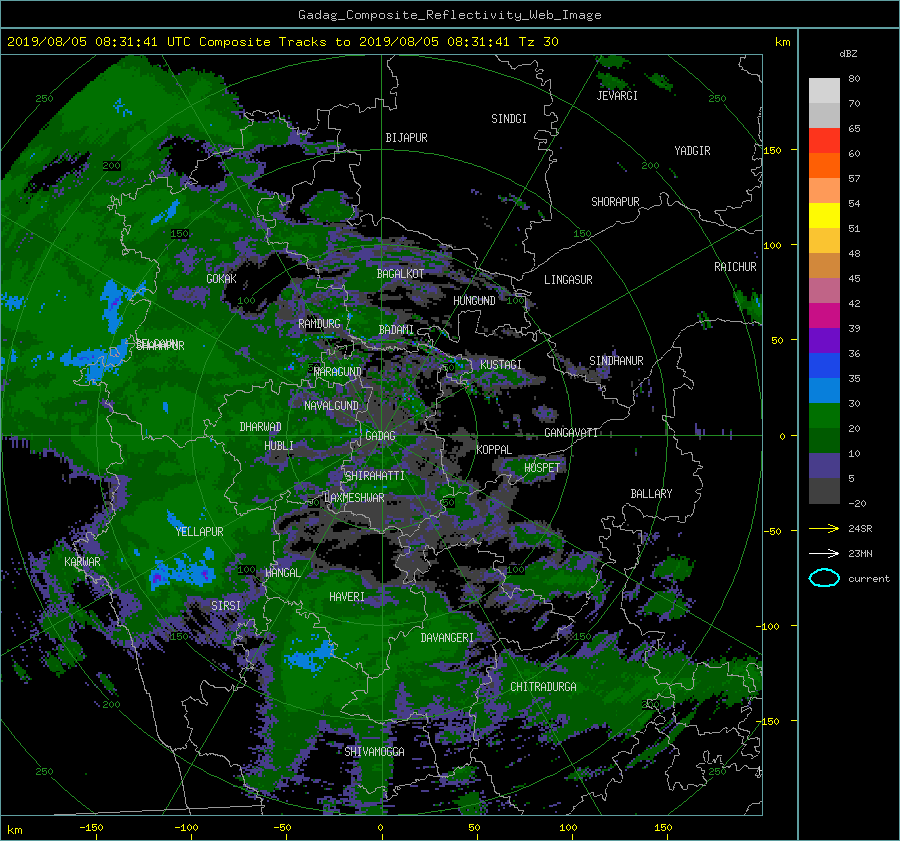
Task: Click the SIRSI city label
Action: 226,606
